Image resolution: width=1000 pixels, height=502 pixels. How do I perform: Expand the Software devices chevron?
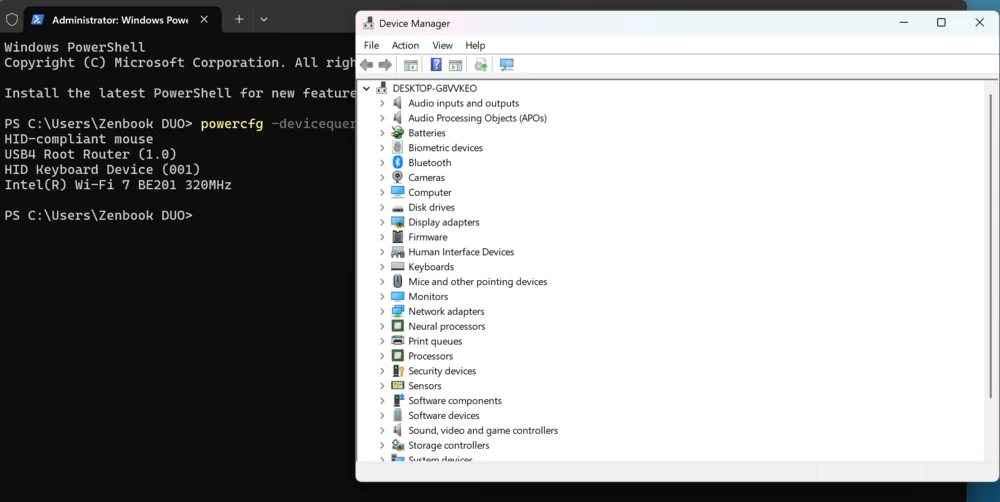382,415
